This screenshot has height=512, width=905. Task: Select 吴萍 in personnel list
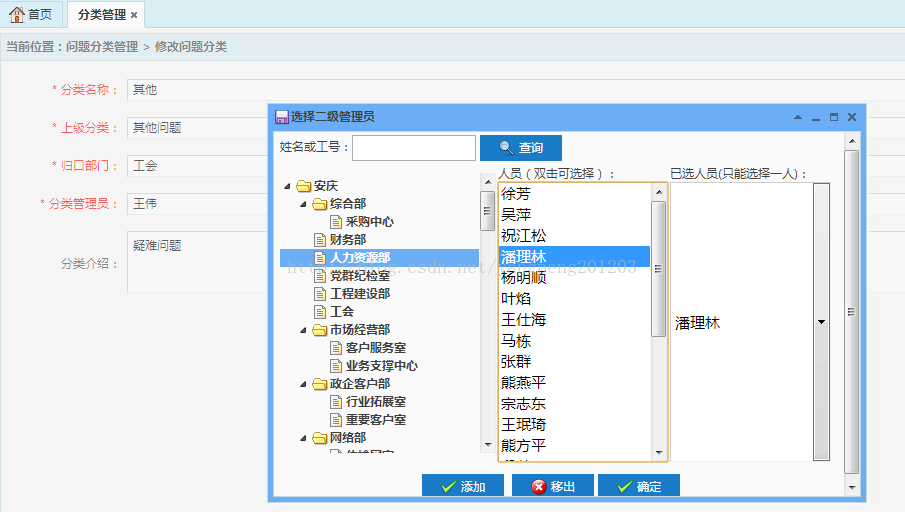pos(574,215)
